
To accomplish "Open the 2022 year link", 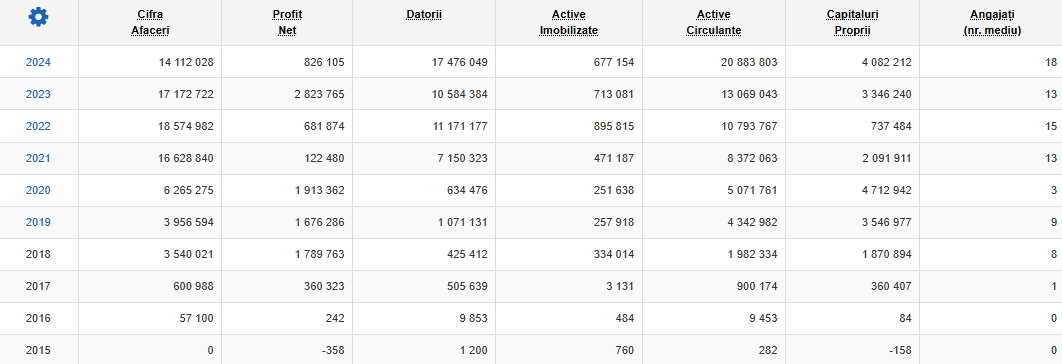I will [x=38, y=126].
